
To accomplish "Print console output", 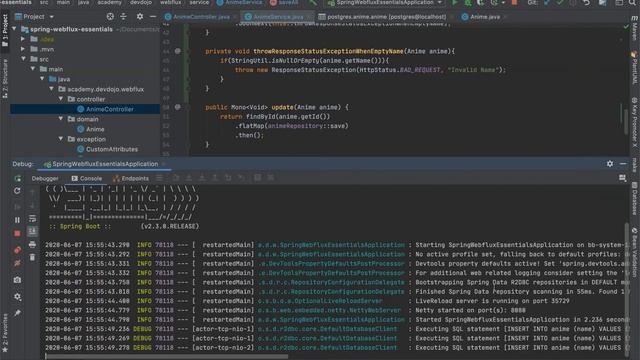I will (x=32, y=244).
